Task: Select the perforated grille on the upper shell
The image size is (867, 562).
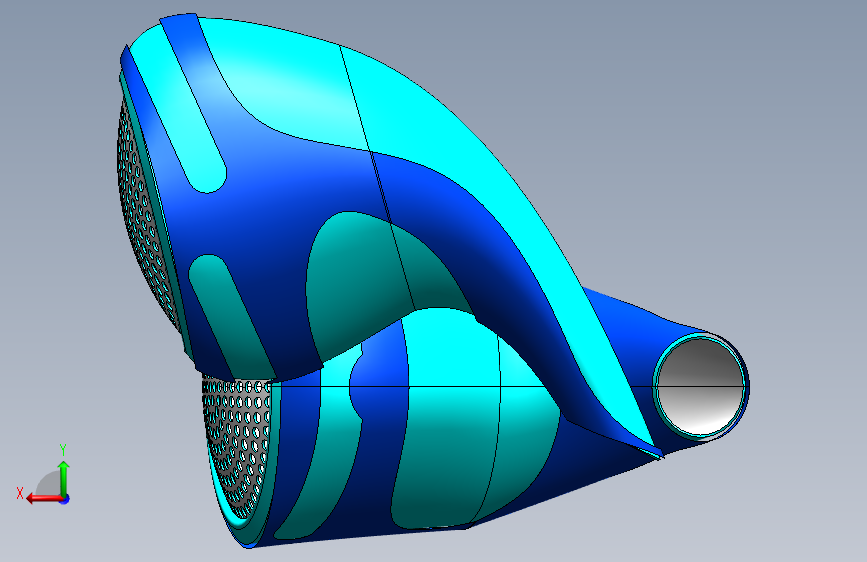Action: 146,217
